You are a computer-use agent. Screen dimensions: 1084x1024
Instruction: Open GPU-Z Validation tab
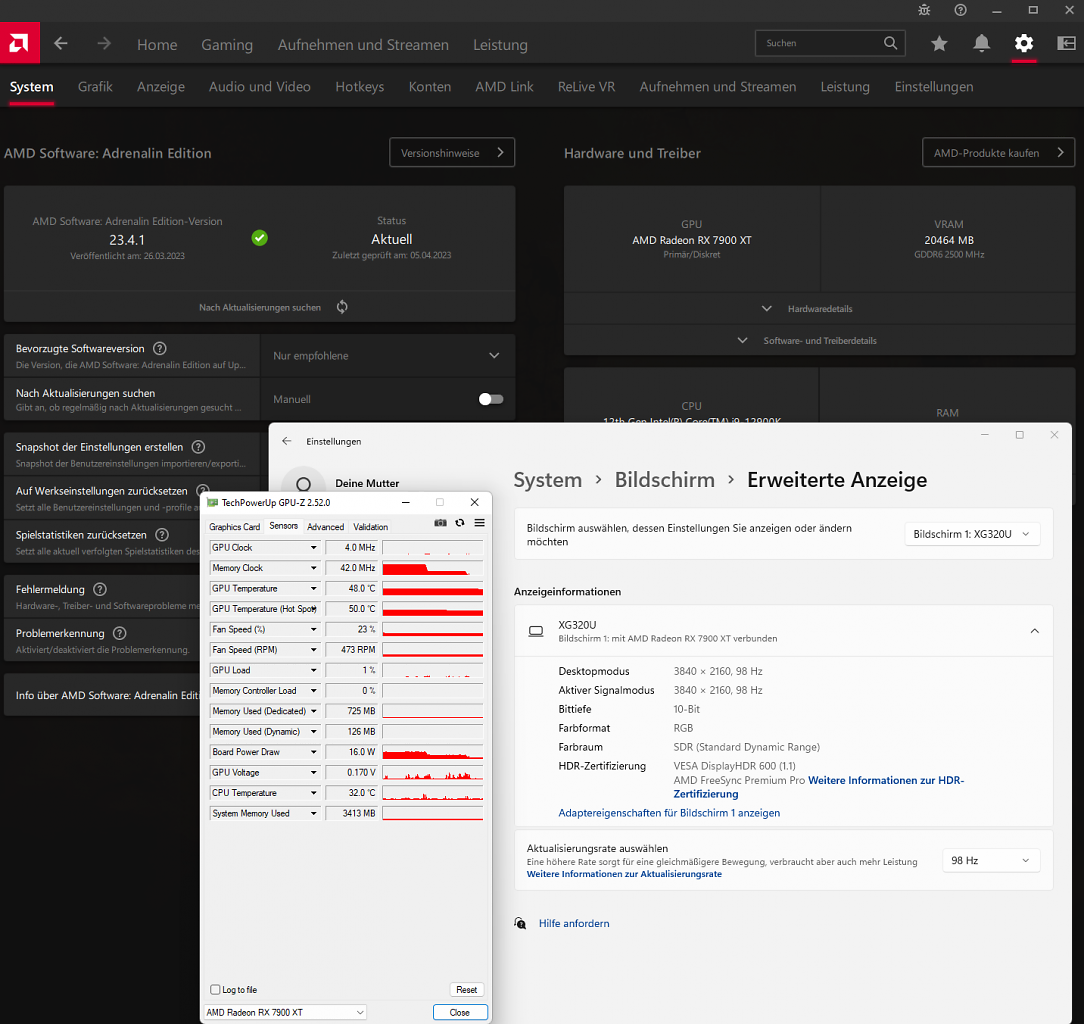(x=371, y=527)
